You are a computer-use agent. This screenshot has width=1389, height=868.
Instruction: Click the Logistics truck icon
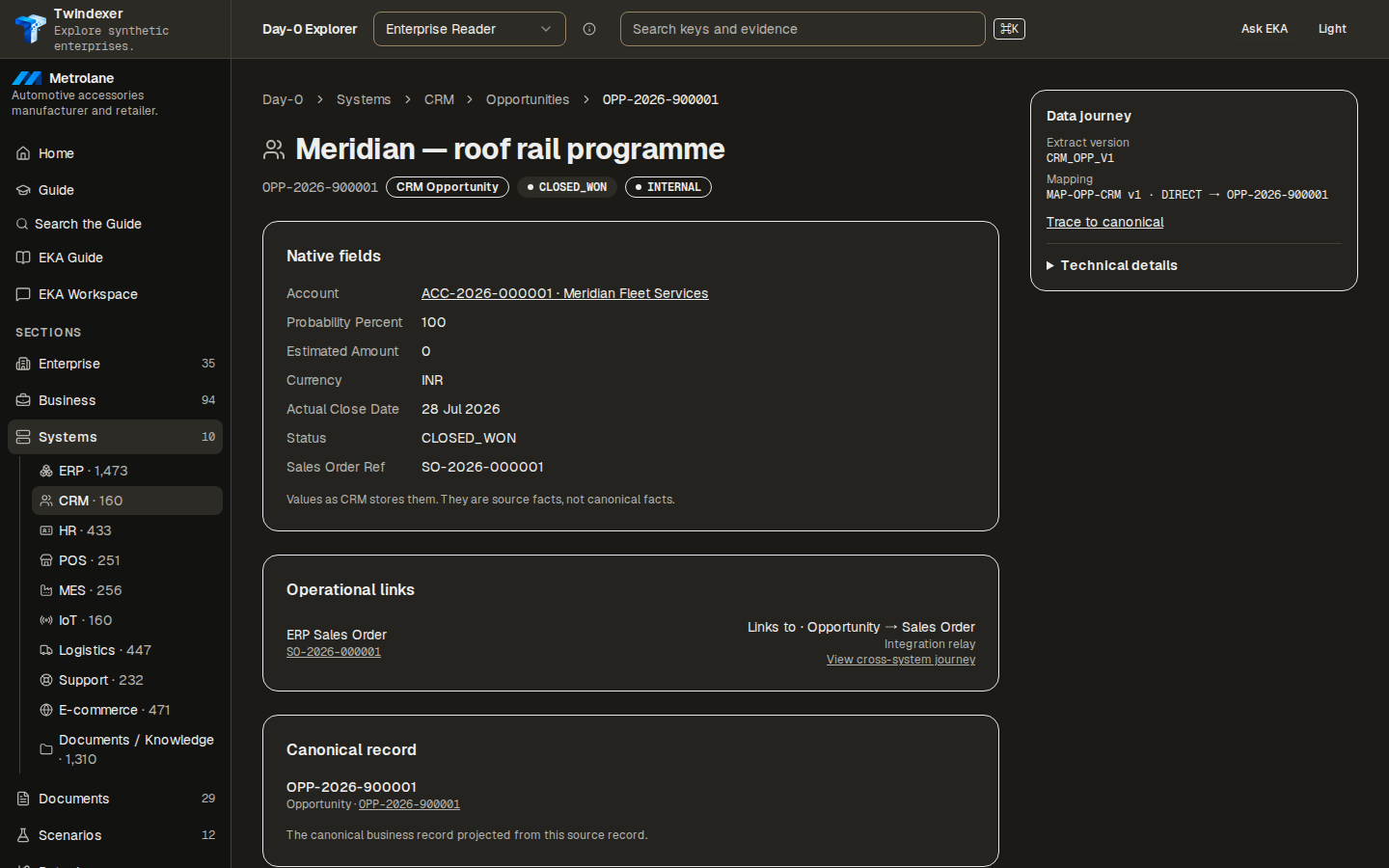[x=46, y=650]
